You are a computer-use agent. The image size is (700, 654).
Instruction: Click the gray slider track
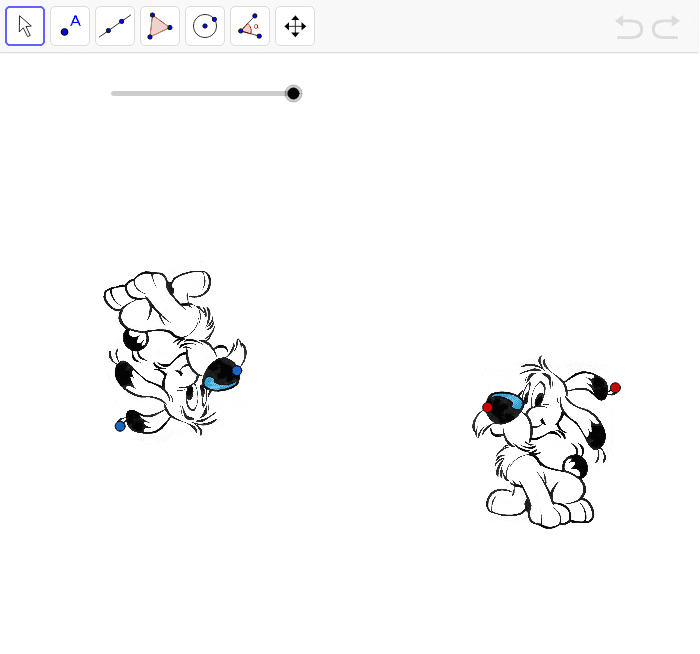[202, 94]
